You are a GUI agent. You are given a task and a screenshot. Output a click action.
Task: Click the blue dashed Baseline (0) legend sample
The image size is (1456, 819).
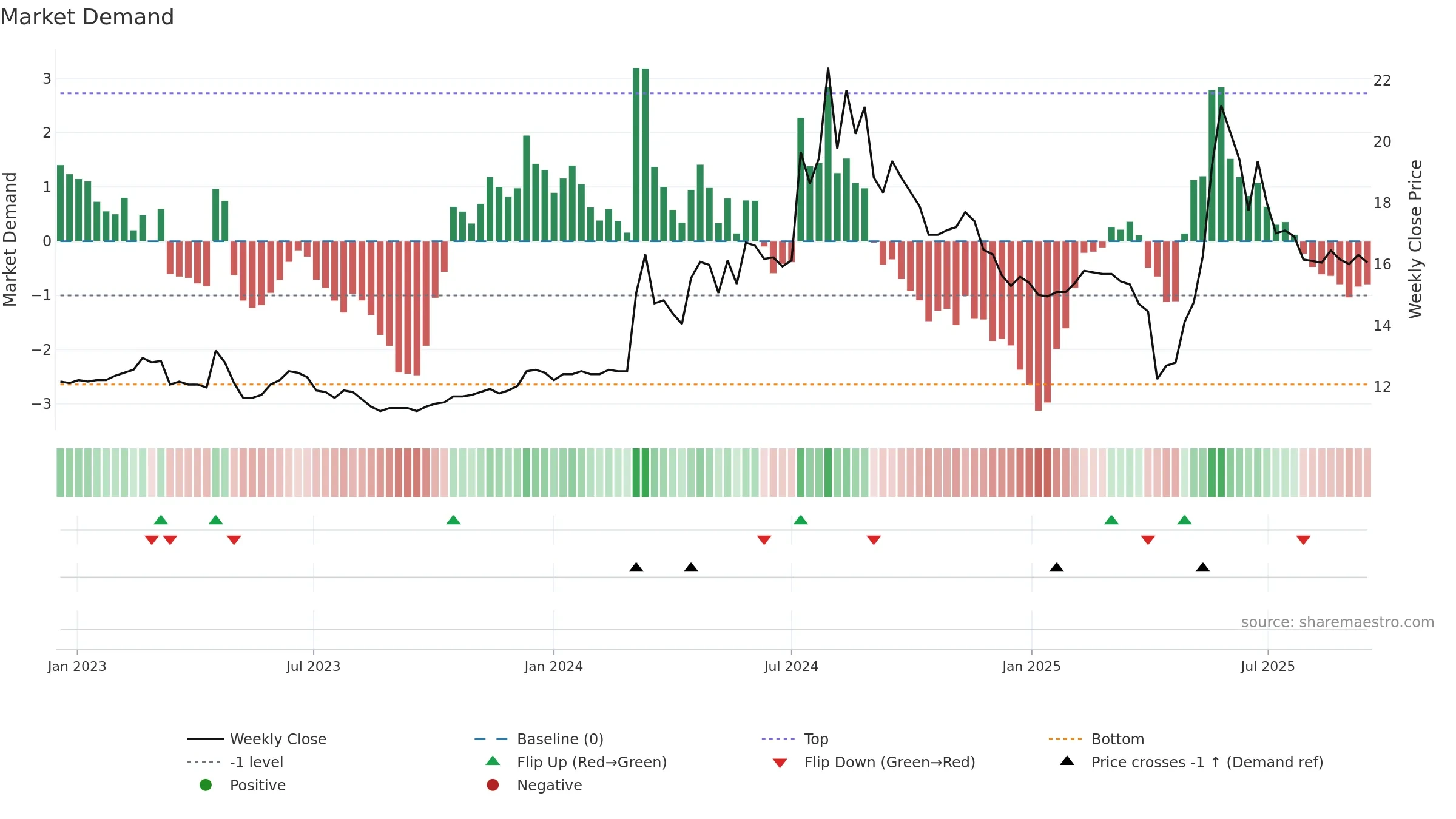(491, 739)
